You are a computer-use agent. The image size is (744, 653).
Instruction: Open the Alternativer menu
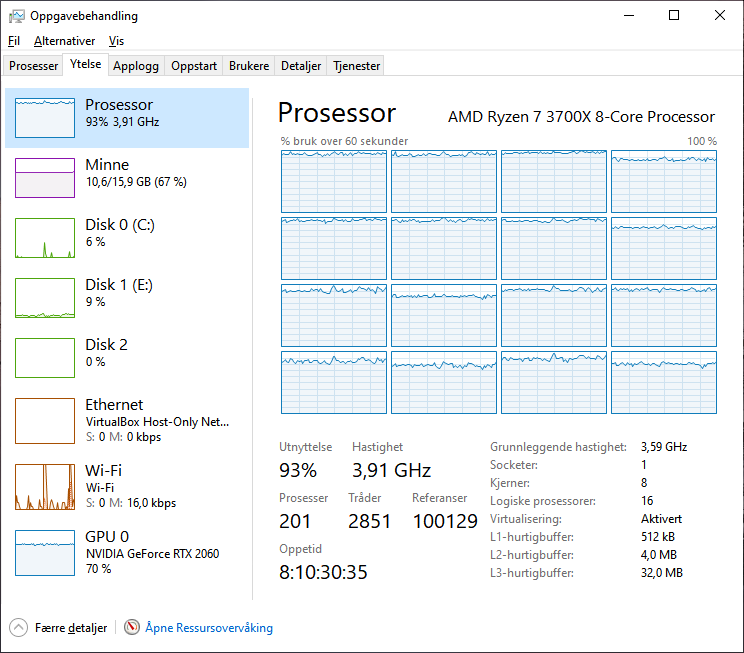(x=64, y=41)
